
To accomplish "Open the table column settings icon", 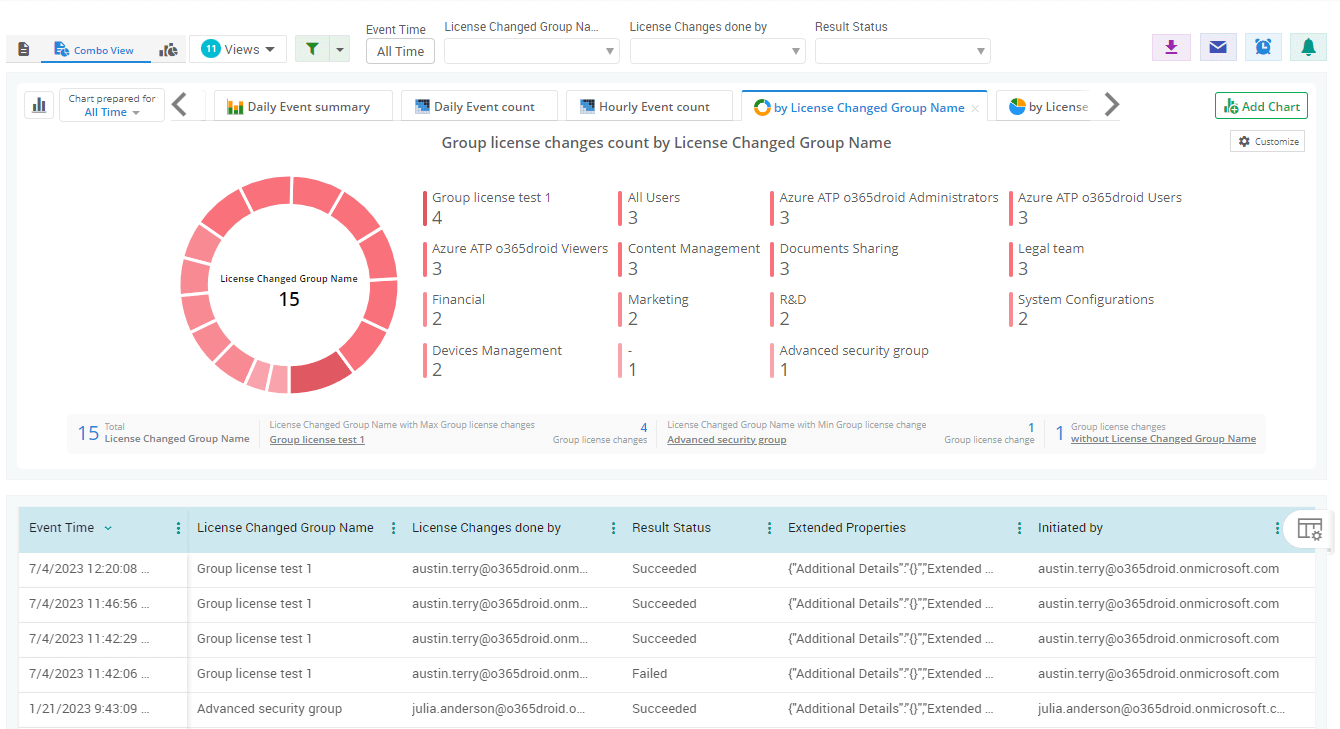I will 1309,529.
